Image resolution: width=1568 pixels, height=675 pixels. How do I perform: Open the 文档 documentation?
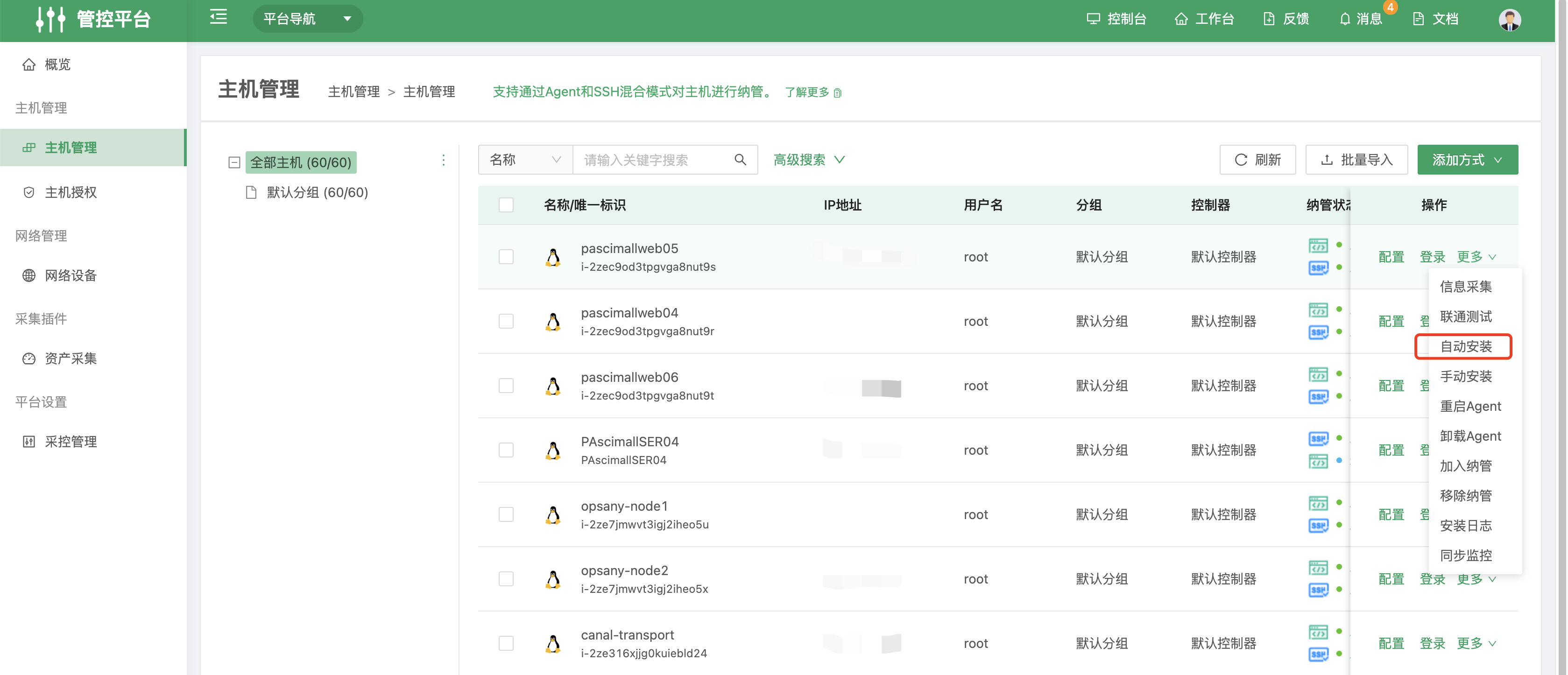[1435, 19]
